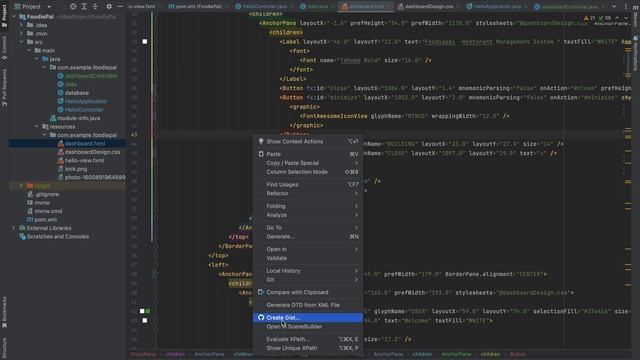
Task: Open editor tabs kebab menu
Action: [x=626, y=7]
